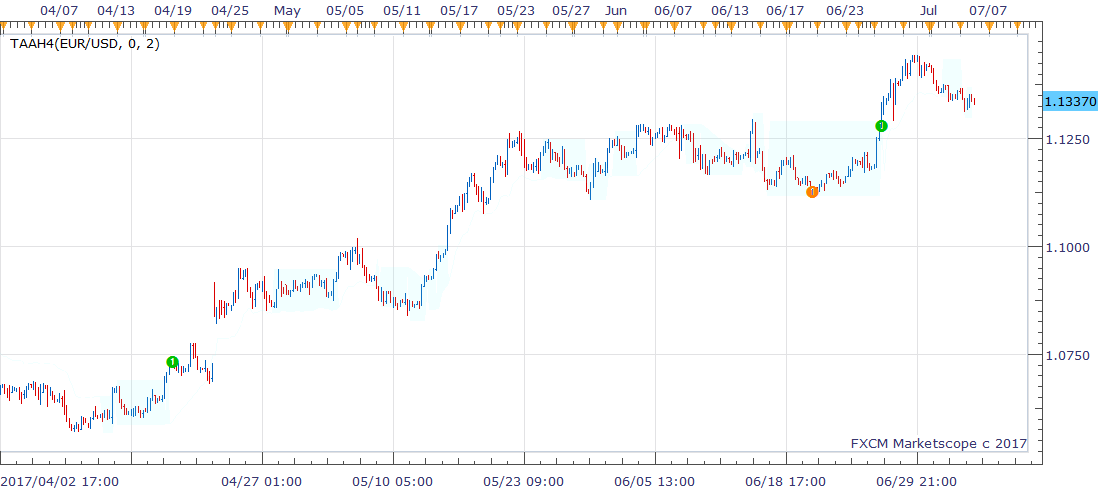1108x494 pixels.
Task: Click the 04/25 date label on the top axis
Action: click(x=230, y=11)
